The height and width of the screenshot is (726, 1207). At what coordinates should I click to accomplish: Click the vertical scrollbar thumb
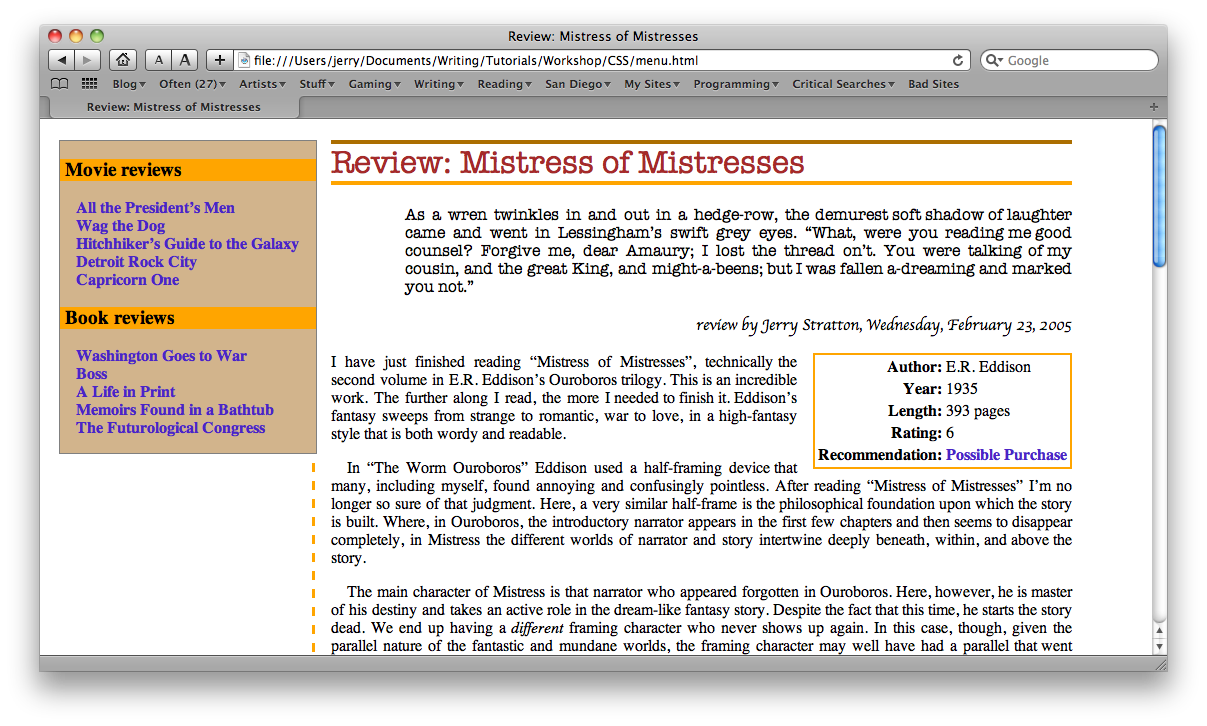[x=1159, y=195]
